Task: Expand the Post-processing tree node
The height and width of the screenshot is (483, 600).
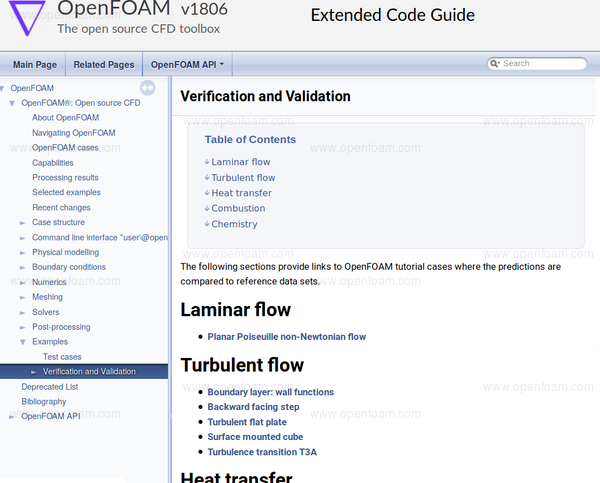Action: pyautogui.click(x=23, y=328)
